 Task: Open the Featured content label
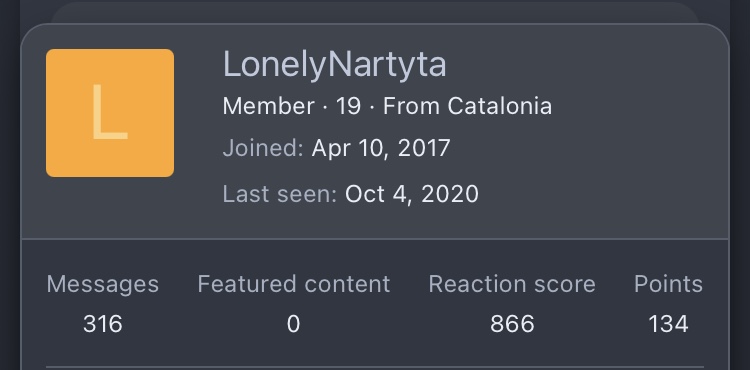tap(294, 284)
